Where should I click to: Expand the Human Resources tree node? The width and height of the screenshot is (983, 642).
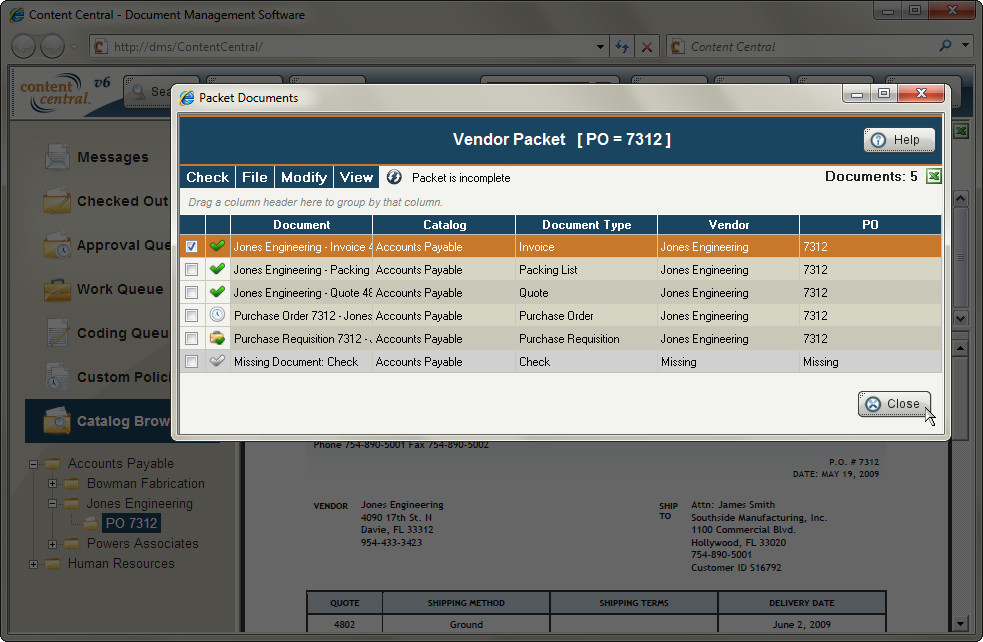(33, 564)
